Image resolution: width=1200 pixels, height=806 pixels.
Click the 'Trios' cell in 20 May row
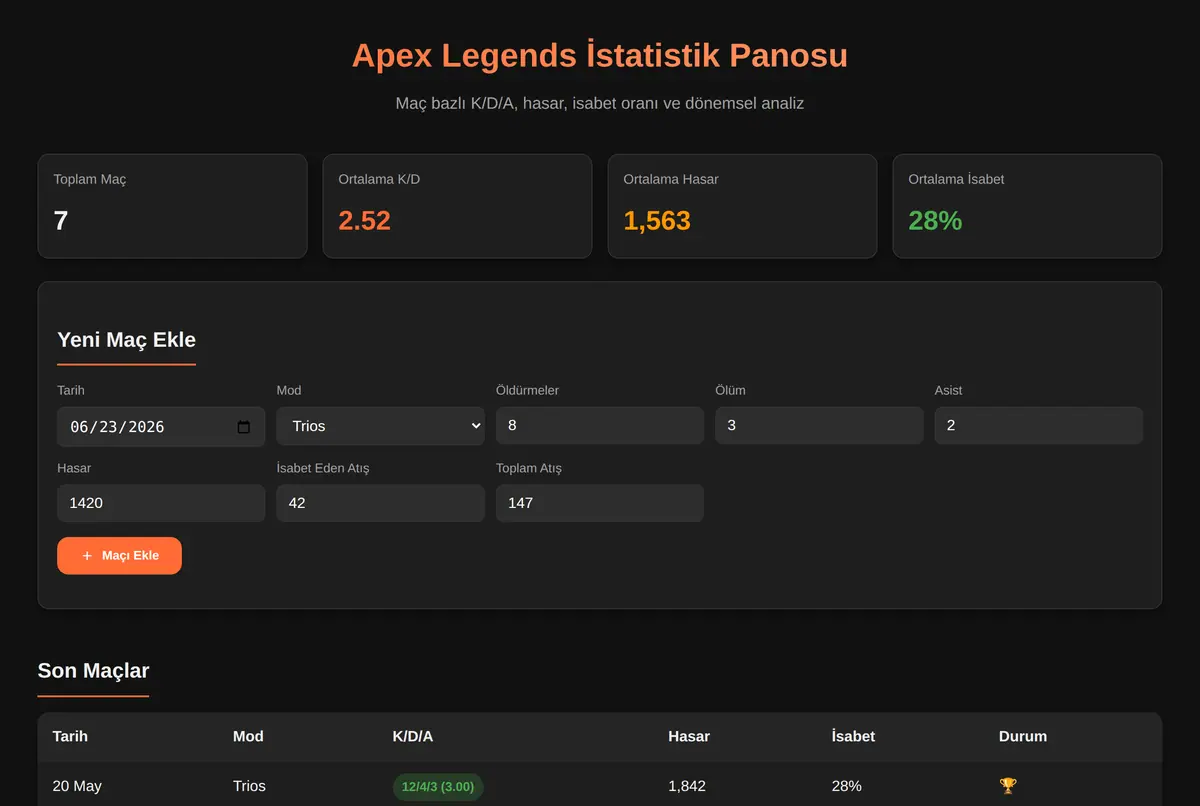(249, 786)
